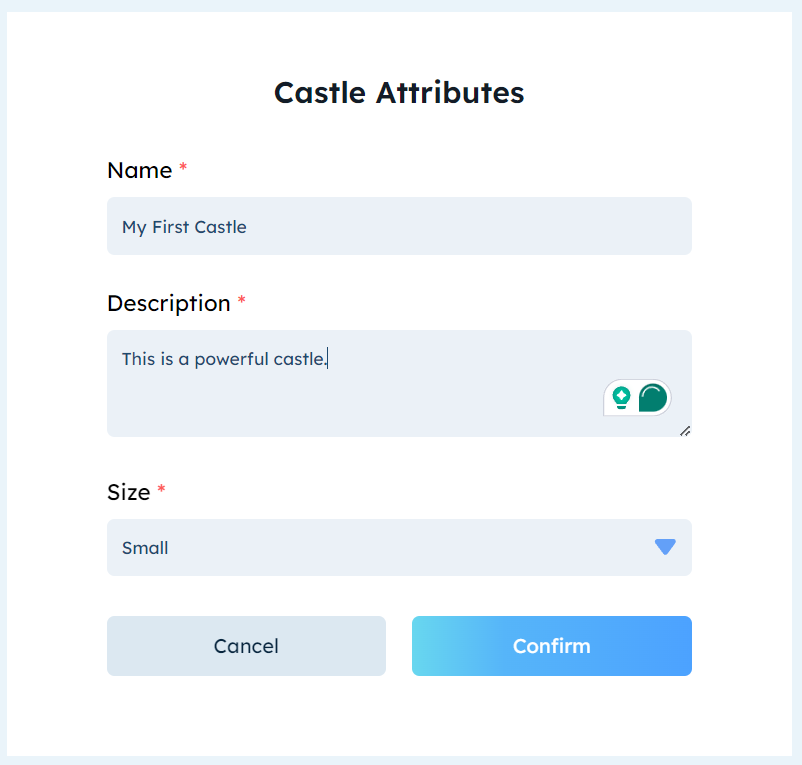Viewport: 802px width, 765px height.
Task: Expand the Size combo box showing Small
Action: click(400, 547)
